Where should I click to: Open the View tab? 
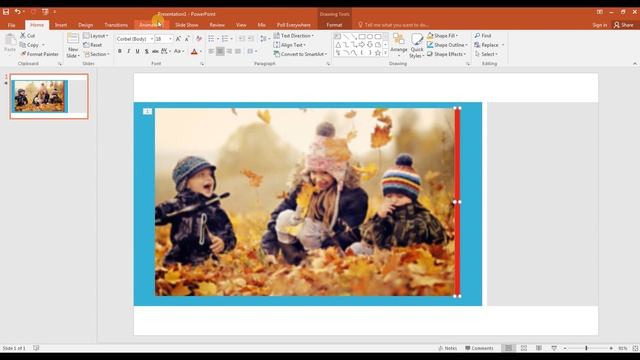(x=241, y=25)
